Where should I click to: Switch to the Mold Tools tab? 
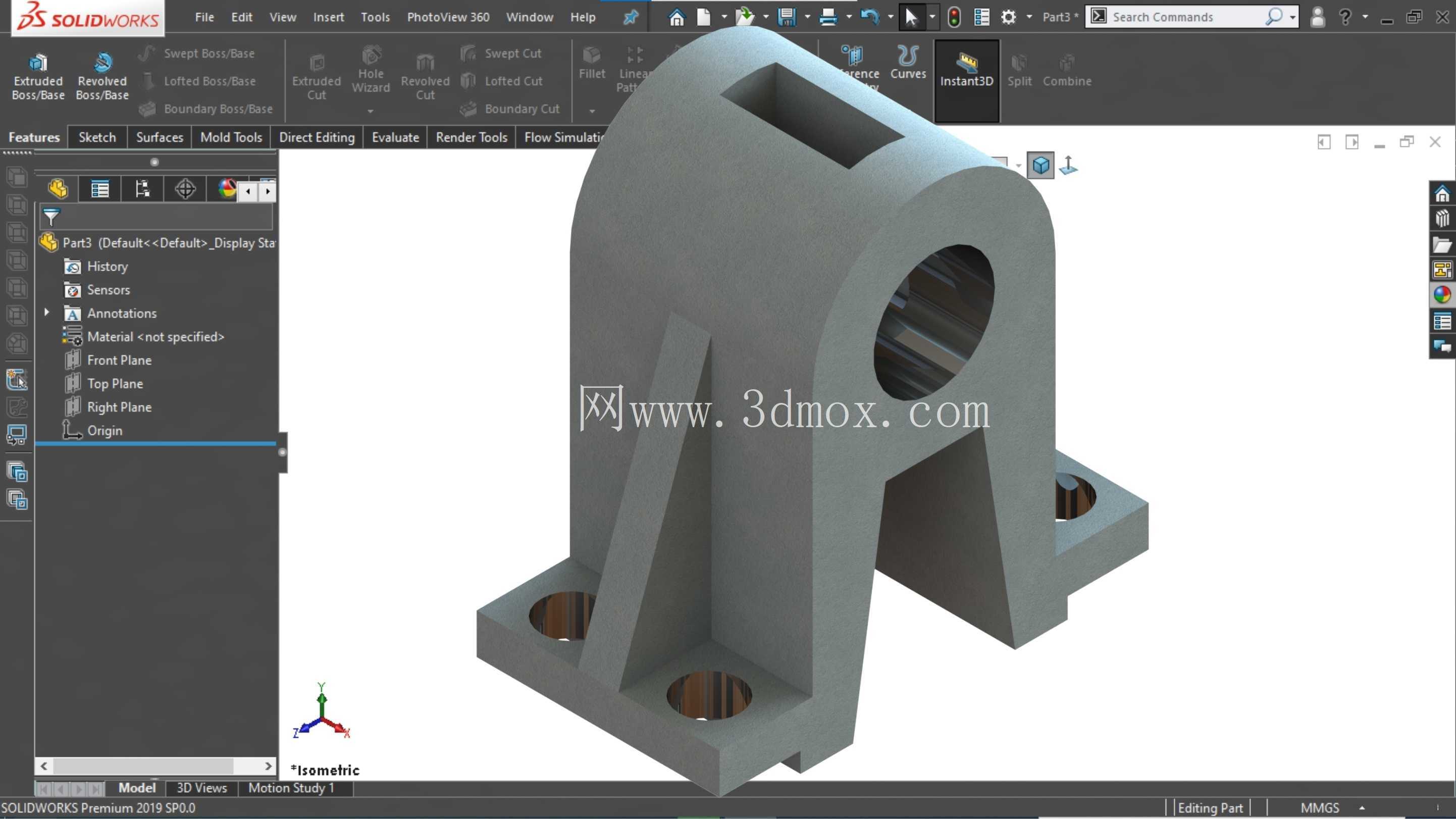click(231, 137)
